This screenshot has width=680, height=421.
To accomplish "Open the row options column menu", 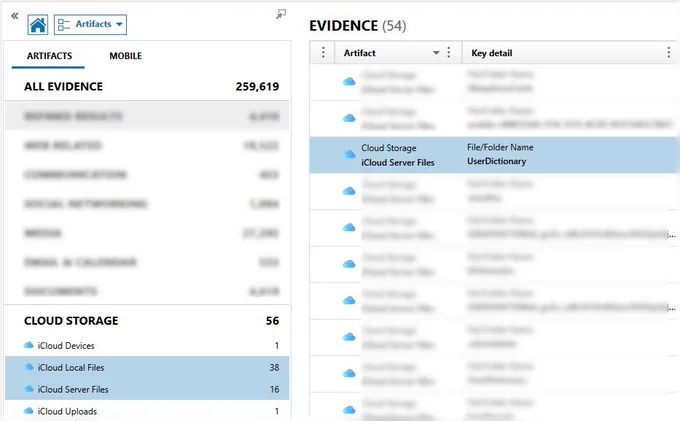I will tap(323, 52).
